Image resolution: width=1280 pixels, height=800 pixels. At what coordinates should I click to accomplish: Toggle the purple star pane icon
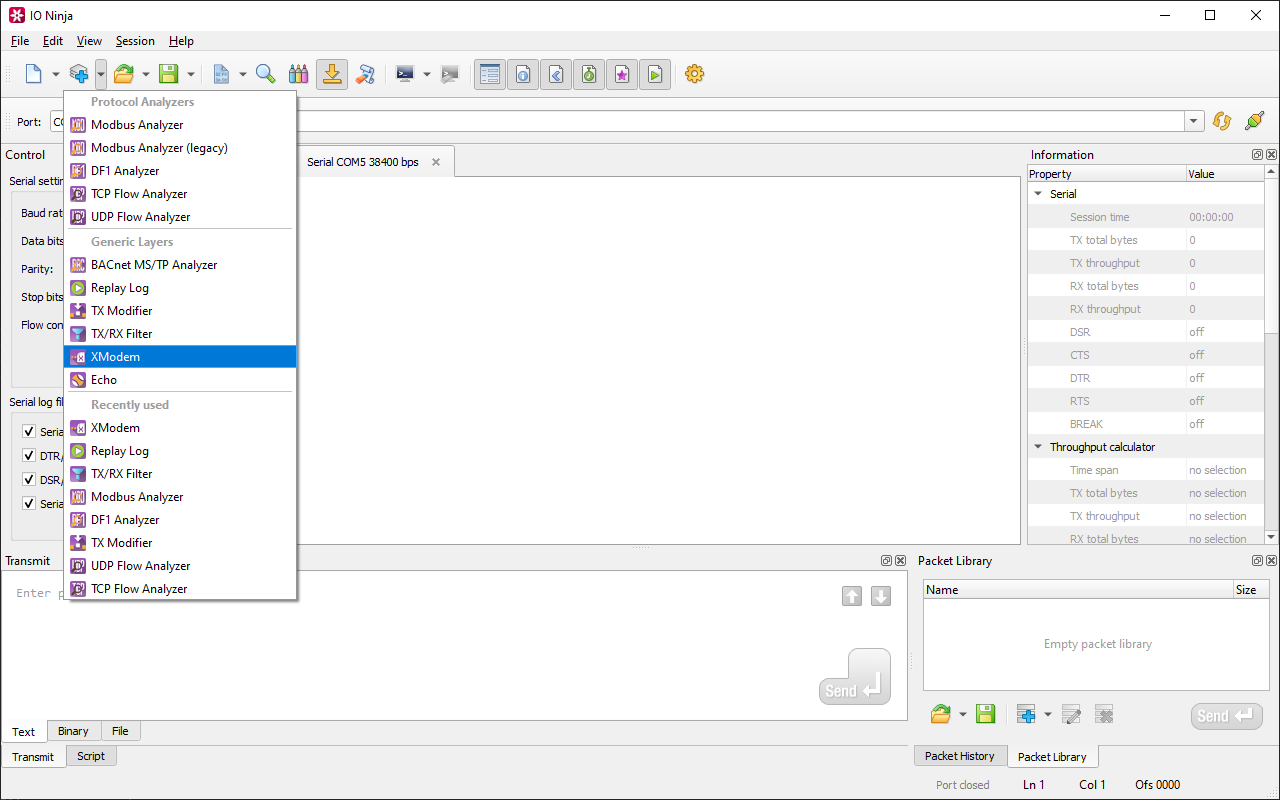[622, 74]
